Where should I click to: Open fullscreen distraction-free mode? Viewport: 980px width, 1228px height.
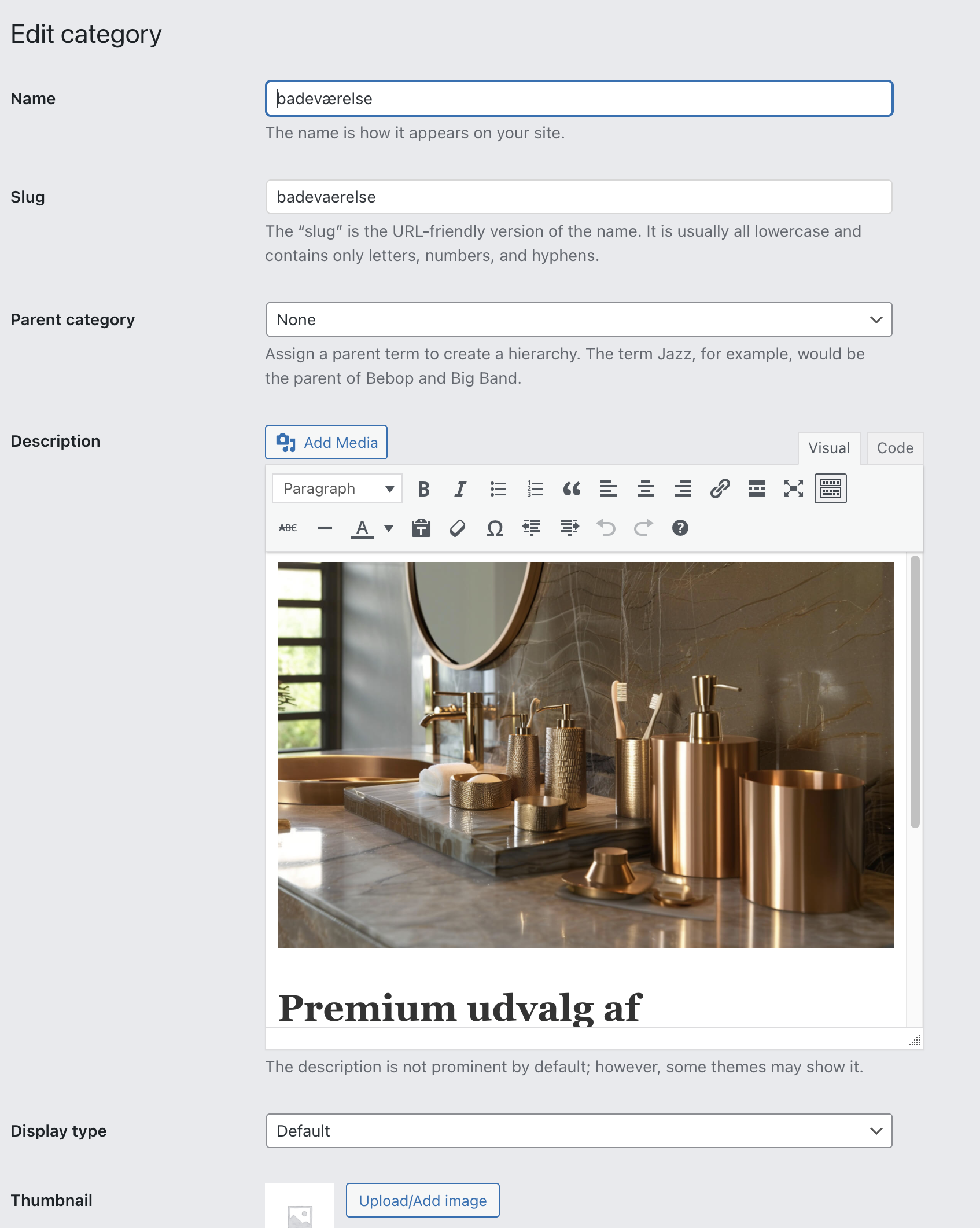pos(794,489)
